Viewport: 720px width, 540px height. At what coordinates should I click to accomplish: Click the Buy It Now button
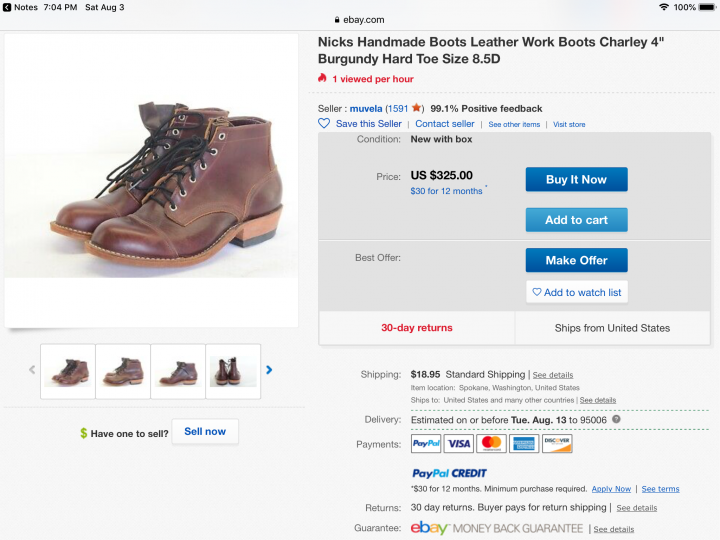coord(577,180)
